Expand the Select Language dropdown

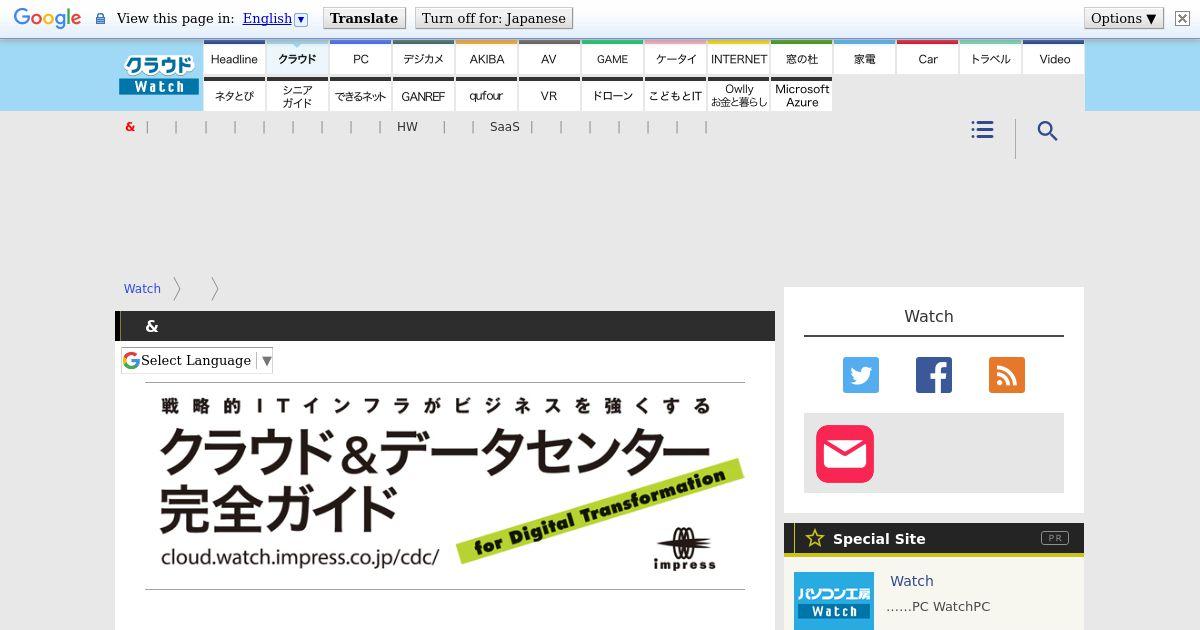(197, 361)
